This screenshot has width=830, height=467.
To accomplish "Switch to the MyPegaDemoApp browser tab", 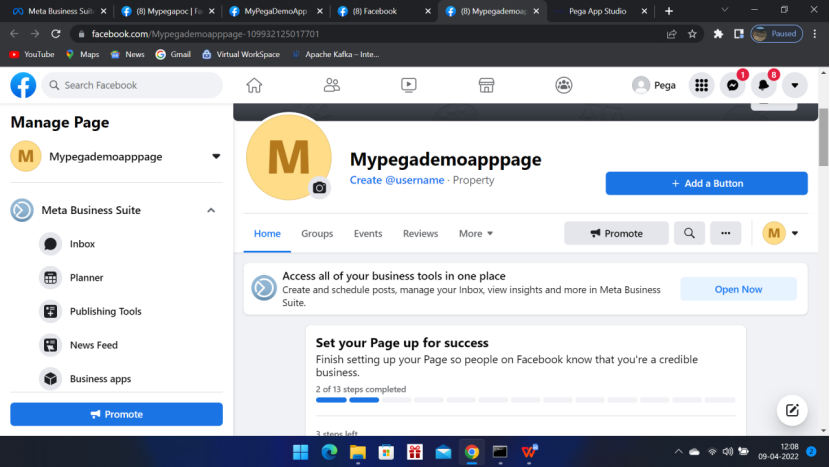I will point(275,11).
